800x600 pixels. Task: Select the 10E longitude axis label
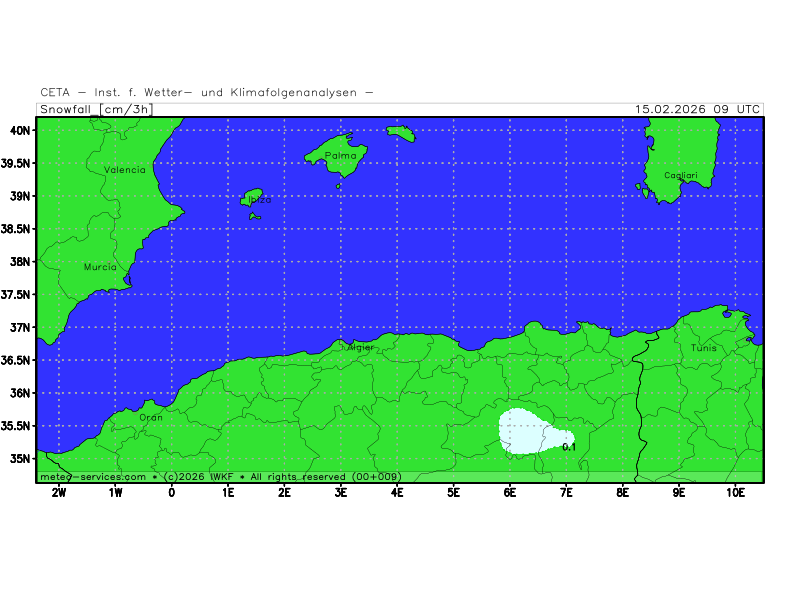pyautogui.click(x=736, y=493)
